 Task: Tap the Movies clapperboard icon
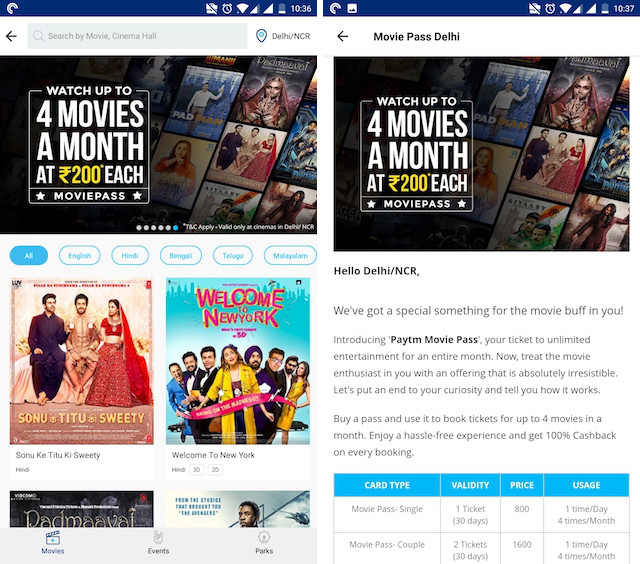coord(53,538)
